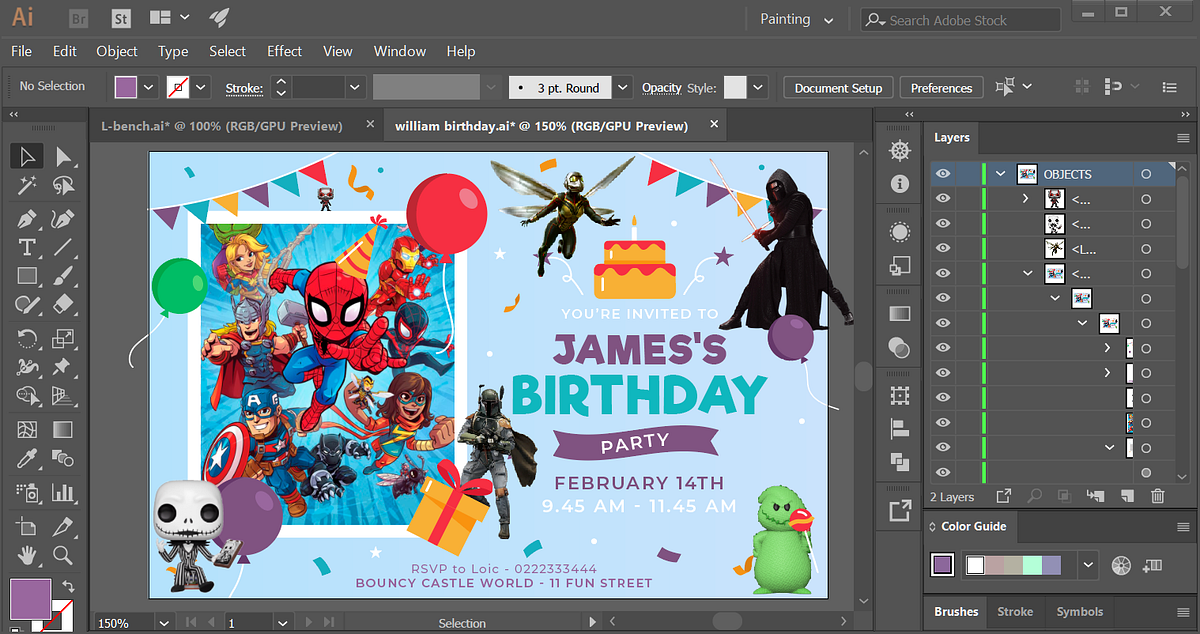Select the Perspective Grid tool
The width and height of the screenshot is (1200, 634).
click(x=63, y=396)
